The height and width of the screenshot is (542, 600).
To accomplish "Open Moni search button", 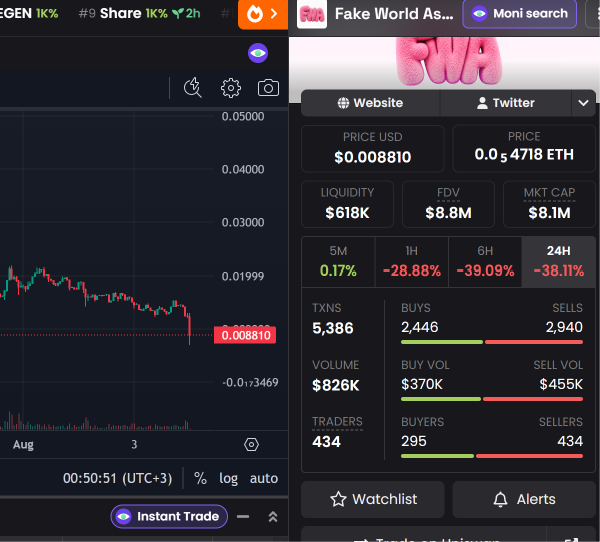I will tap(520, 14).
